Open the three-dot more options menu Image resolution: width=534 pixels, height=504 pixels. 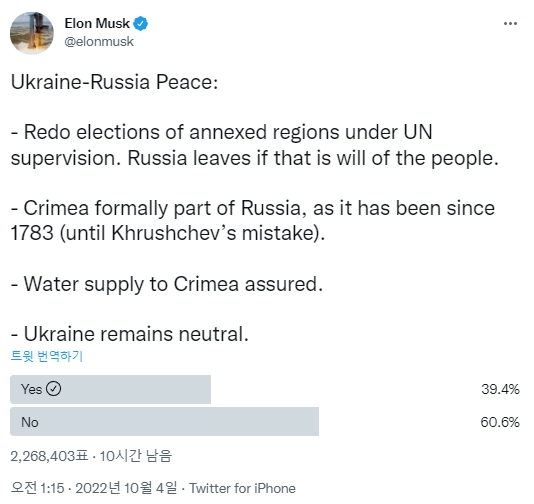[x=510, y=23]
